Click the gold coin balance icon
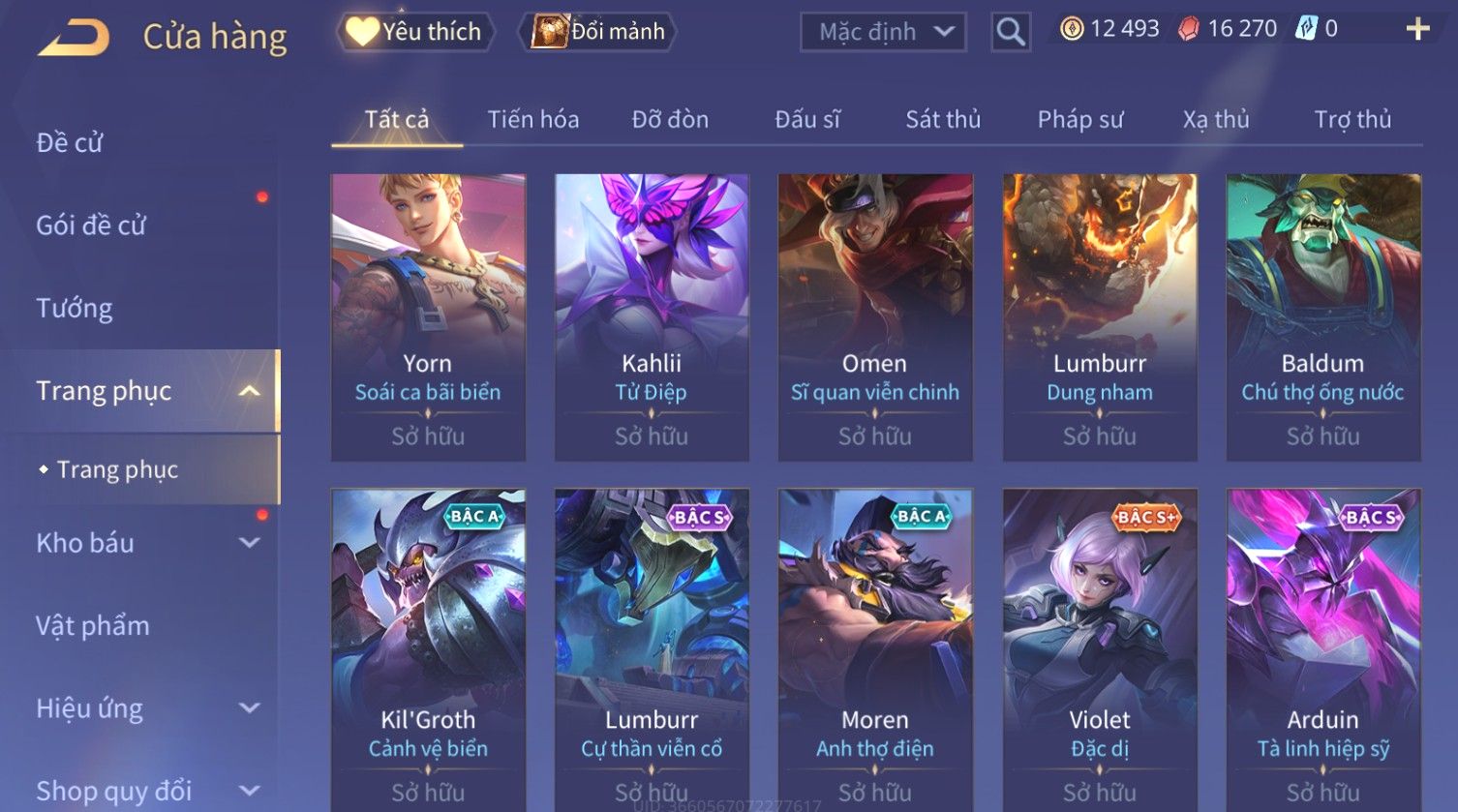The width and height of the screenshot is (1458, 812). (x=1071, y=29)
